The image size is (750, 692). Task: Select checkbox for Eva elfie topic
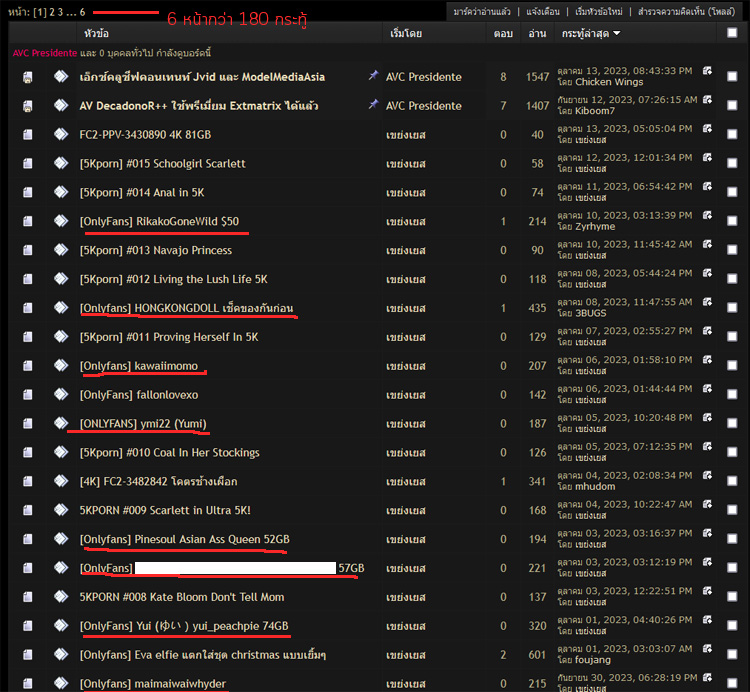[732, 654]
